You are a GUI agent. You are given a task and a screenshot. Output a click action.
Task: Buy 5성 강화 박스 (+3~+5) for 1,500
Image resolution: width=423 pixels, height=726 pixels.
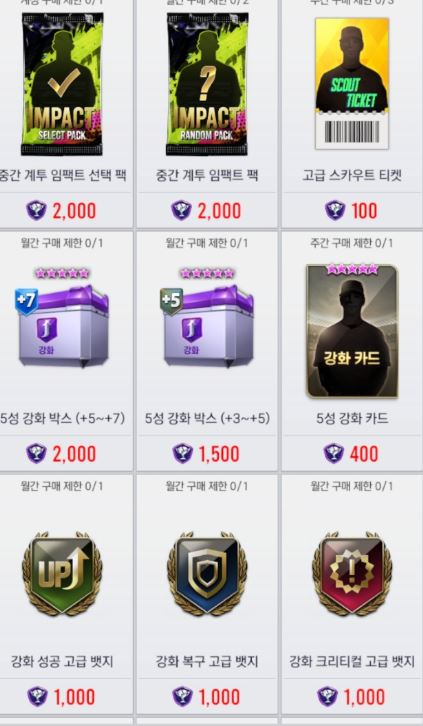[x=207, y=453]
